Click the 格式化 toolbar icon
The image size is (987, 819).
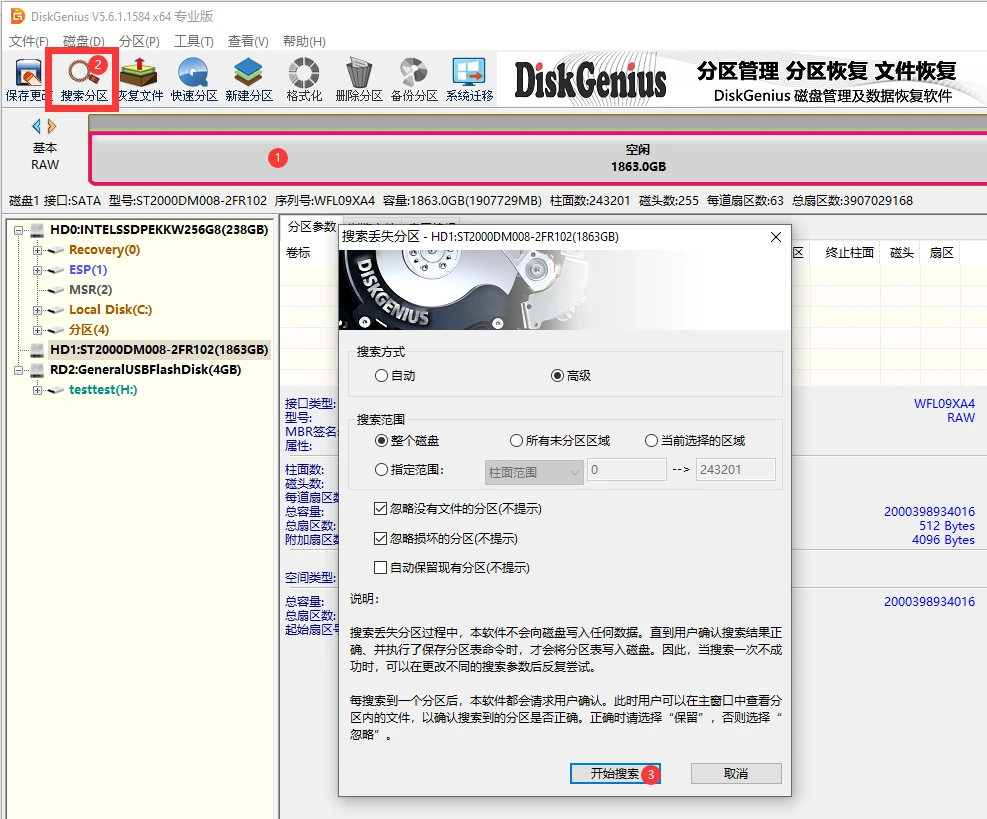point(304,80)
